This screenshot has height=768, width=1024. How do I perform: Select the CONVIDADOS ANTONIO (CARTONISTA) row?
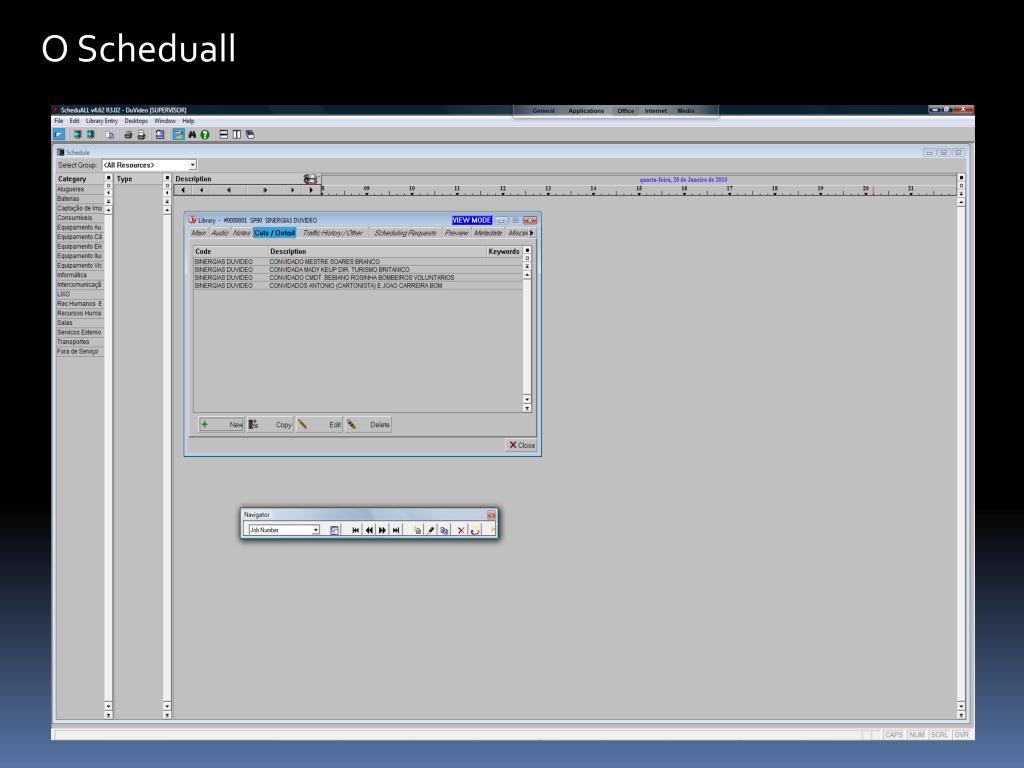(358, 285)
